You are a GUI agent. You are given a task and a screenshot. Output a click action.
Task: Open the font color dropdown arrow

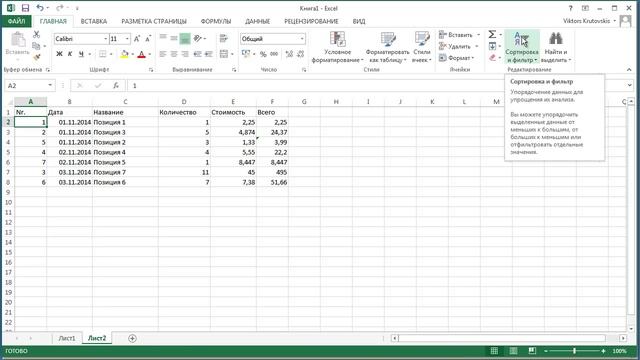[x=149, y=54]
